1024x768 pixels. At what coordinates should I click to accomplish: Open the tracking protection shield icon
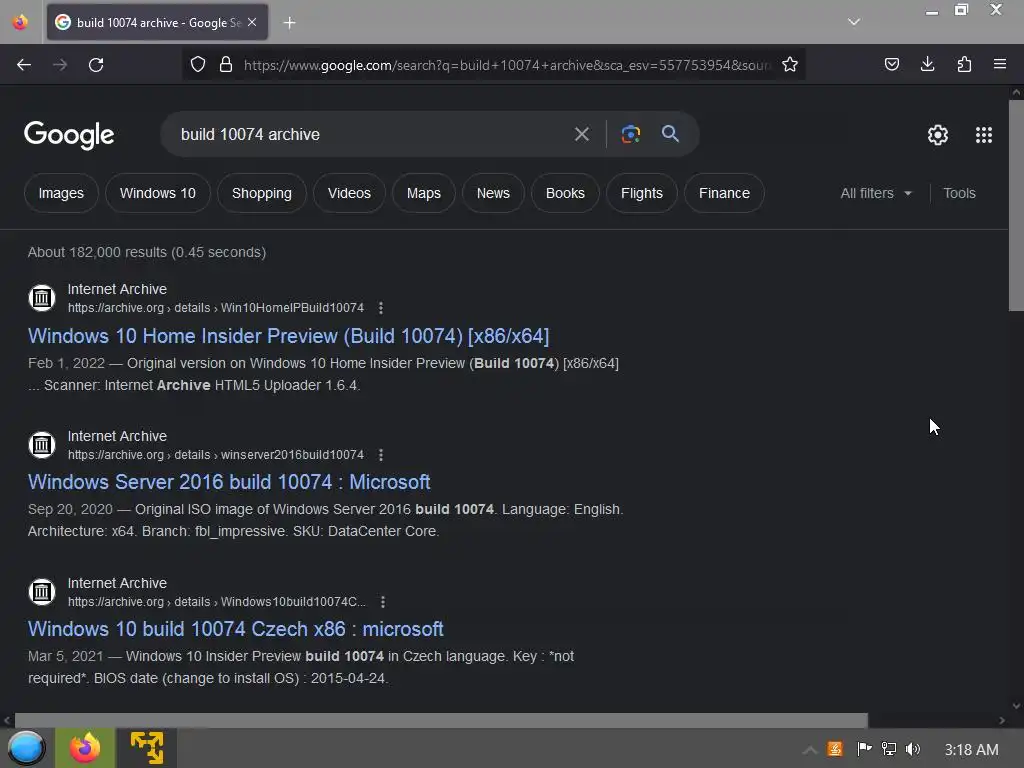198,65
